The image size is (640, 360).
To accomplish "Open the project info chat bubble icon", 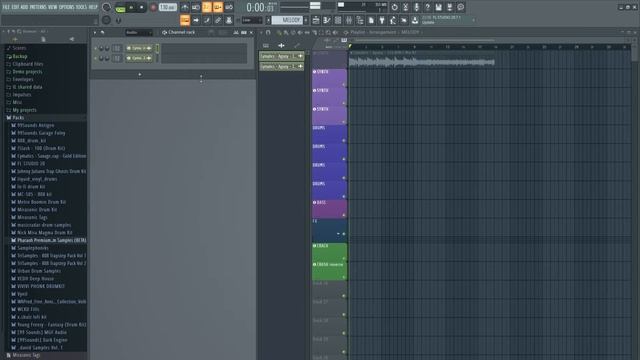I will click(460, 7).
